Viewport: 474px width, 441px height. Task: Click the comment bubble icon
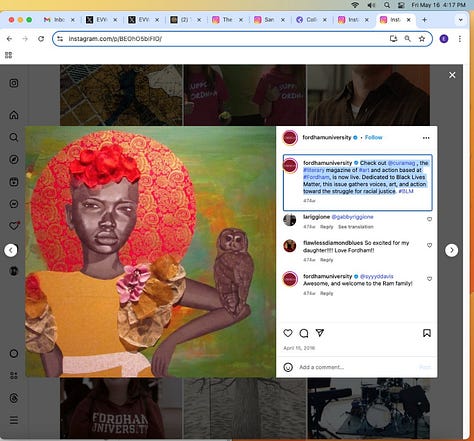point(304,333)
